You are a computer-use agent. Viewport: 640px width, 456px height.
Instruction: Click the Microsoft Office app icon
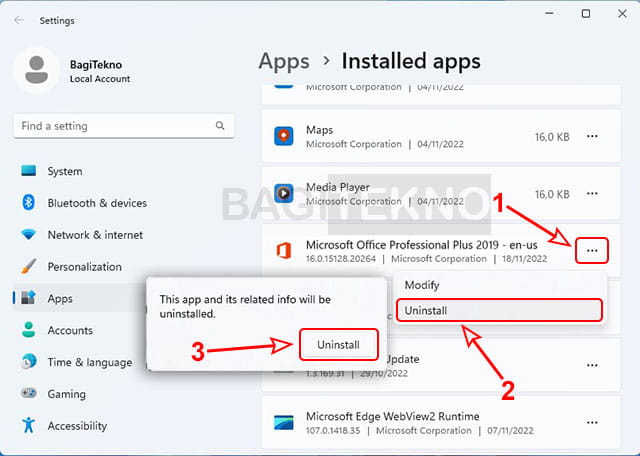coord(284,251)
